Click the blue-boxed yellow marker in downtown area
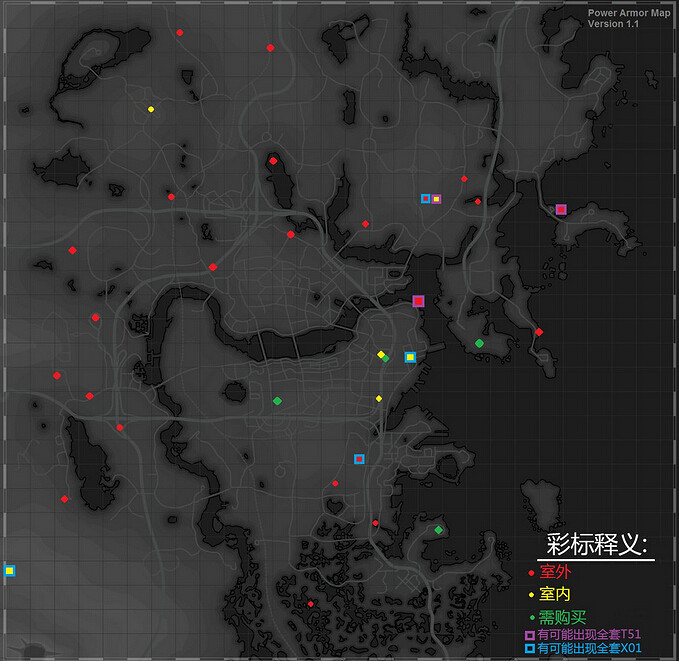Image resolution: width=679 pixels, height=661 pixels. pyautogui.click(x=409, y=357)
